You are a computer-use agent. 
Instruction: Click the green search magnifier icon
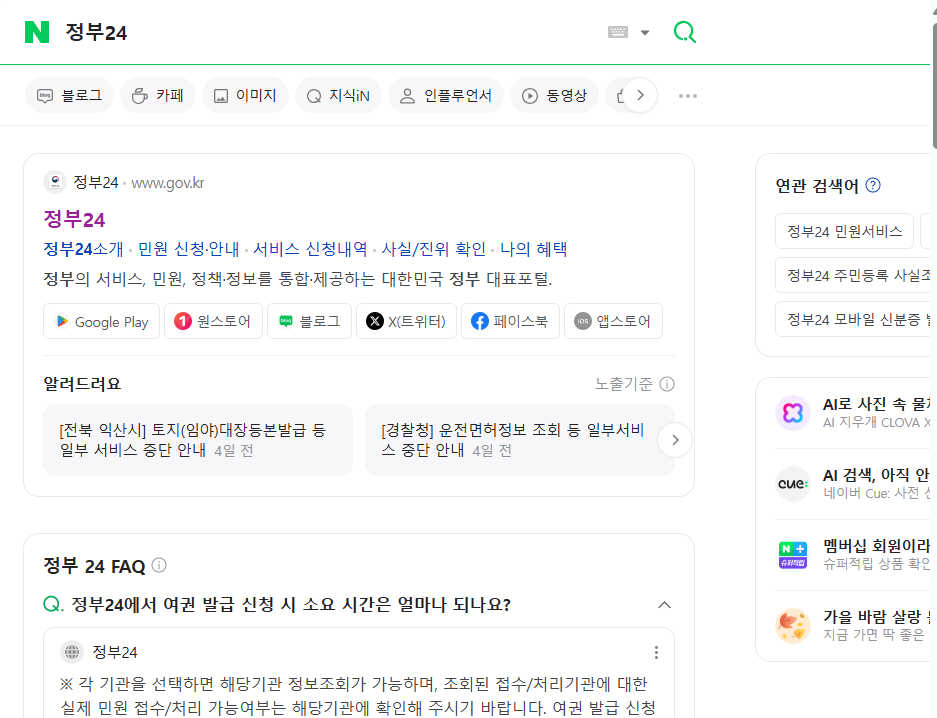(x=684, y=32)
